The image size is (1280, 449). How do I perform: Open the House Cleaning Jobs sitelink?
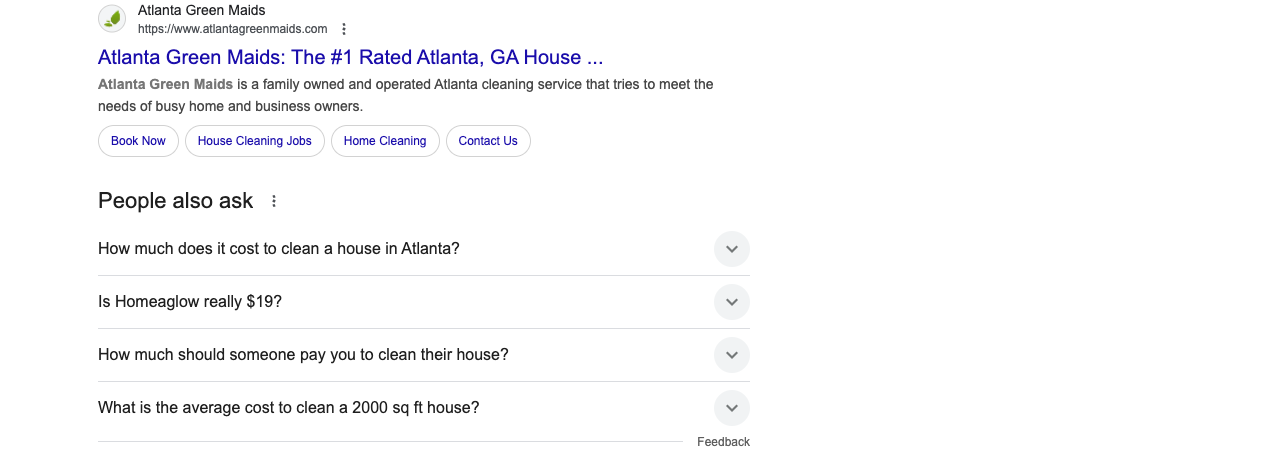pyautogui.click(x=255, y=141)
